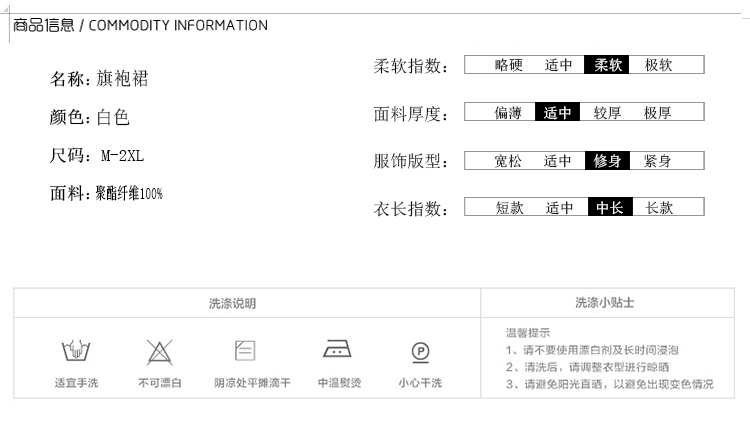Click the size value M-2XL
The height and width of the screenshot is (432, 750).
click(122, 155)
